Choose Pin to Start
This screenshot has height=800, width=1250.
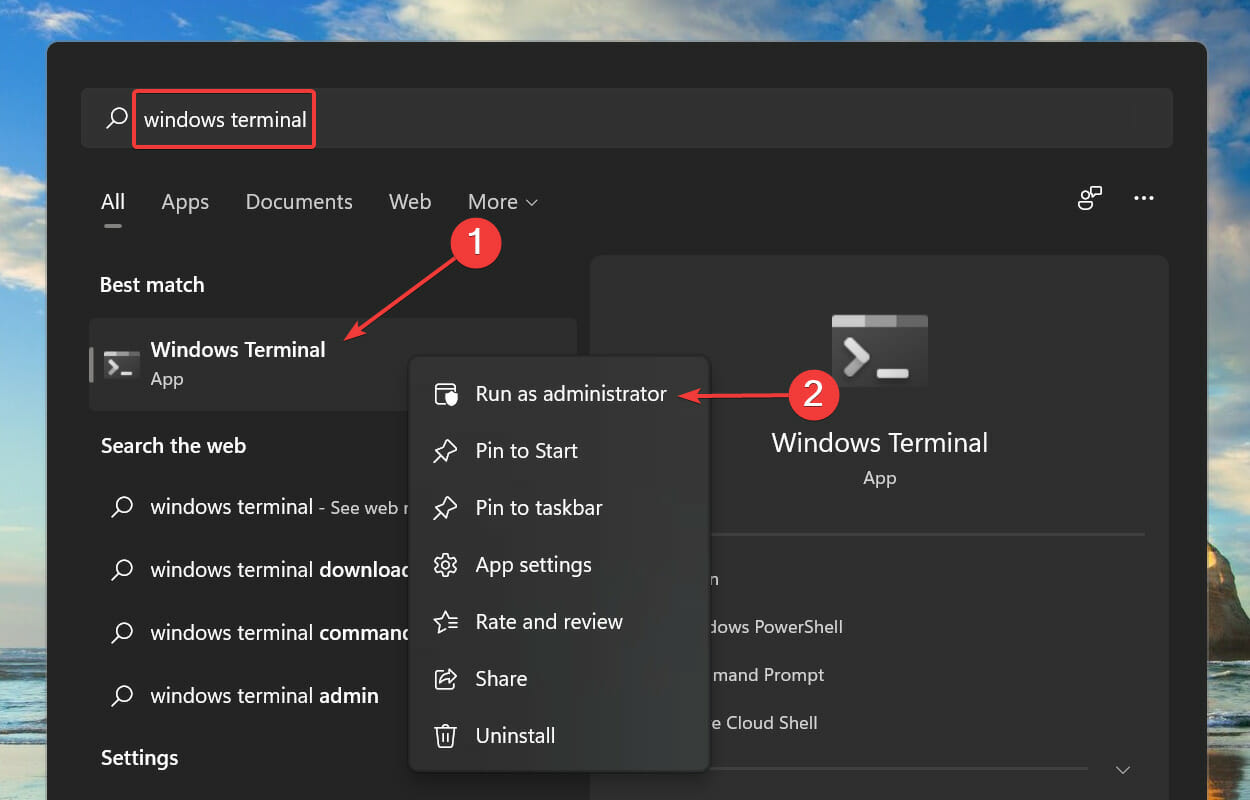[559, 451]
